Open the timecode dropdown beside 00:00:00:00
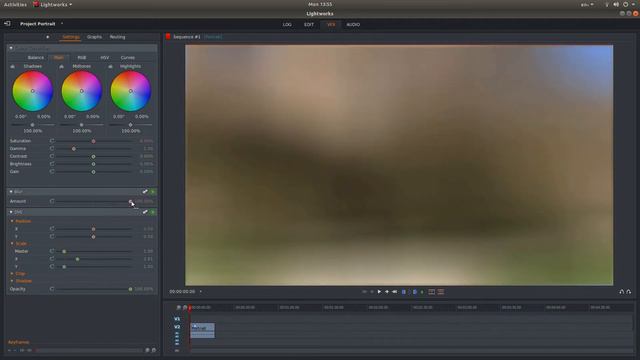Screen dimensions: 640x360 point(200,292)
